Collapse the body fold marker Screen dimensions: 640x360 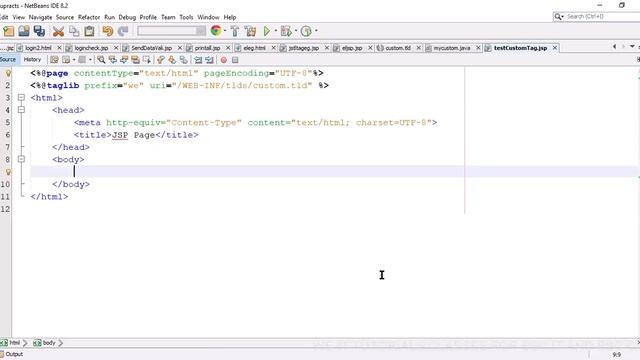coord(21,159)
